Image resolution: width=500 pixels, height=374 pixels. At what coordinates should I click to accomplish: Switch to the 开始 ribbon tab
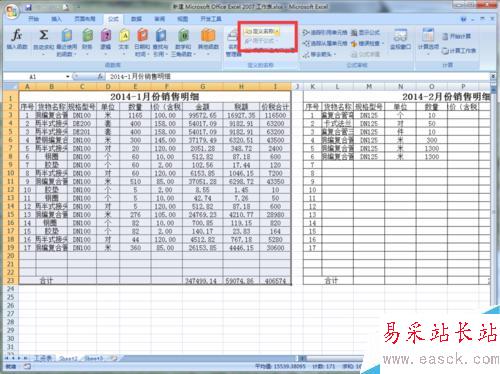click(x=34, y=19)
